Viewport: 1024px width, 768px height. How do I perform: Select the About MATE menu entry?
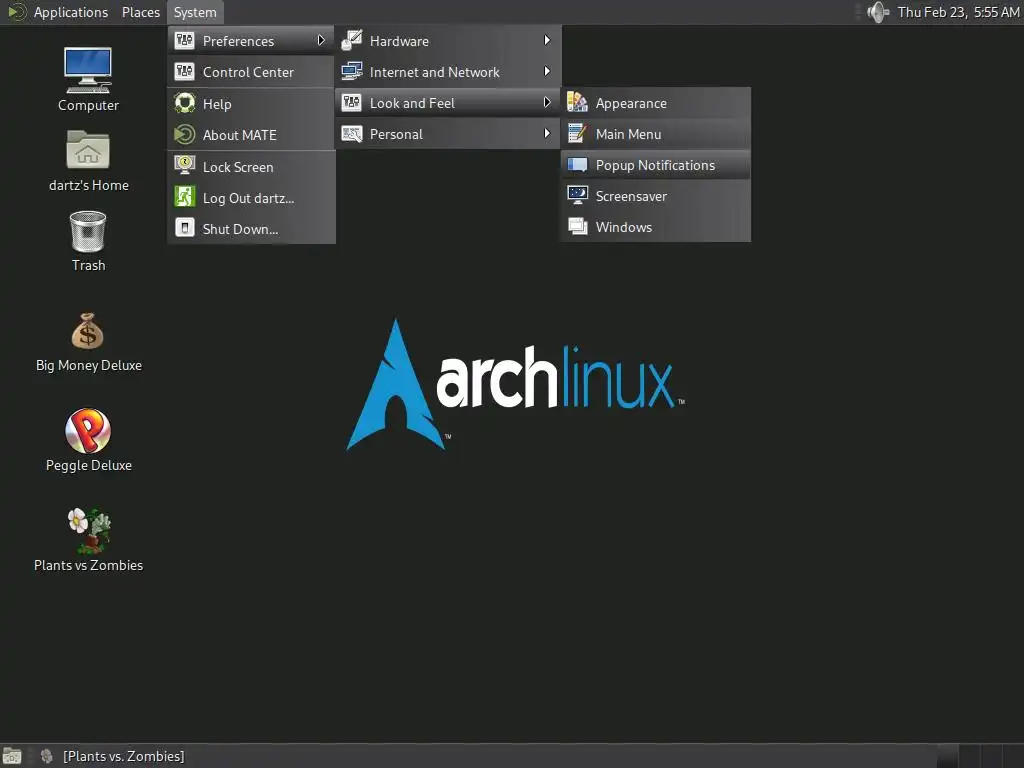point(251,135)
